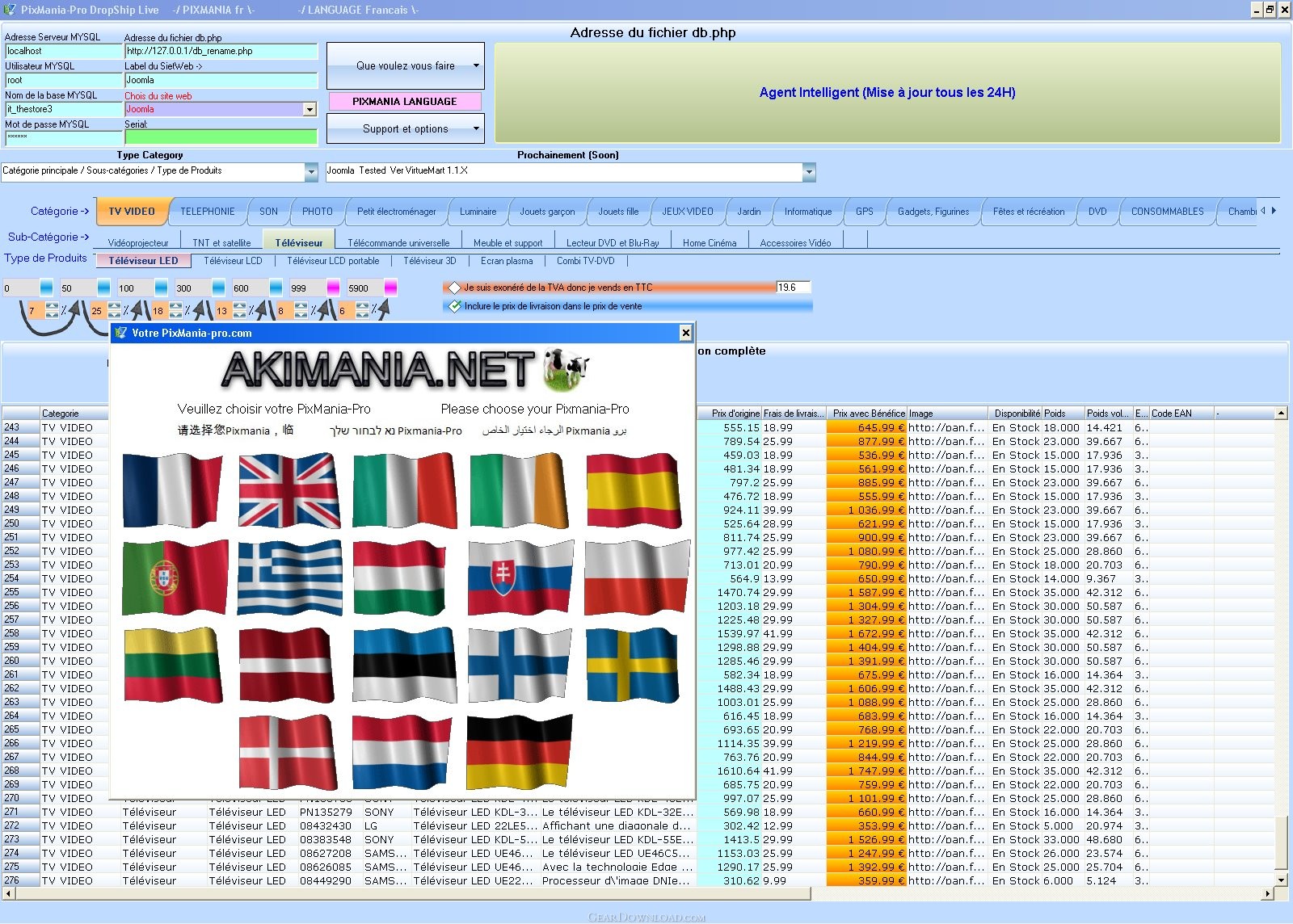Click the blue swatch beside price 300
The width and height of the screenshot is (1293, 924).
pos(218,288)
